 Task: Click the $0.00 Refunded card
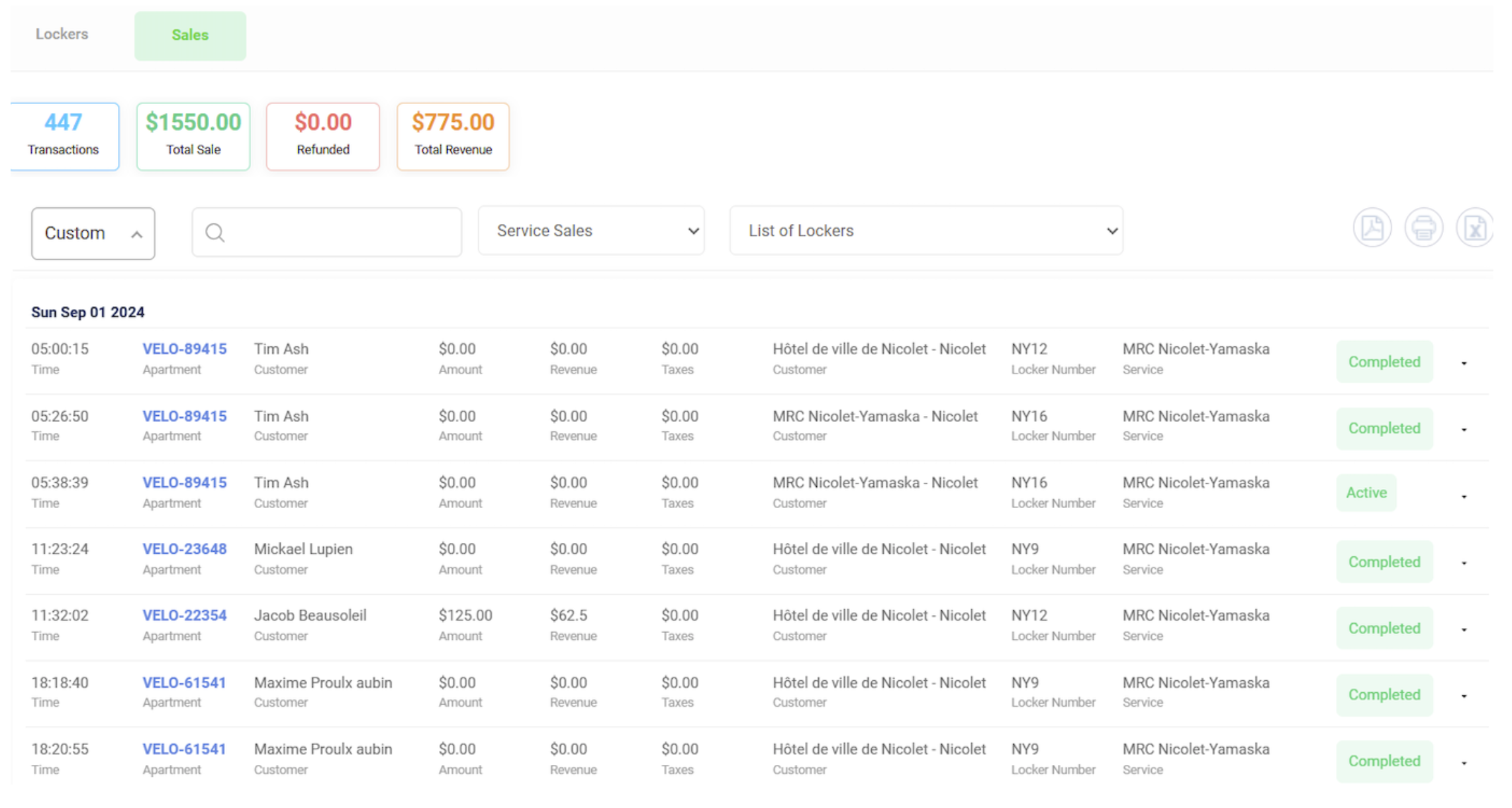(323, 136)
